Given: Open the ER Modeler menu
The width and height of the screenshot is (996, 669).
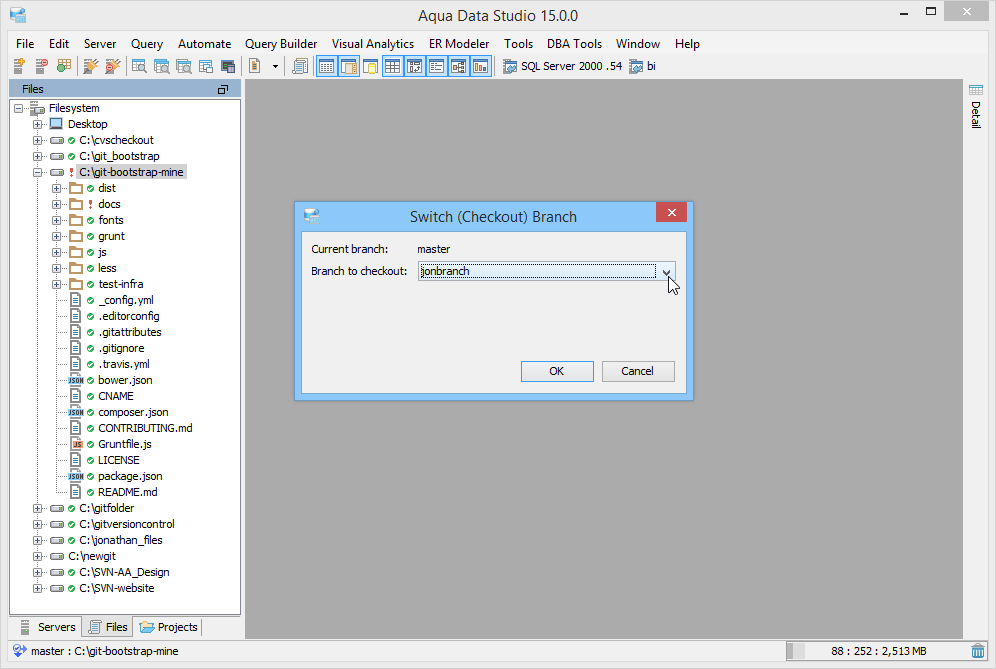Looking at the screenshot, I should pyautogui.click(x=459, y=44).
